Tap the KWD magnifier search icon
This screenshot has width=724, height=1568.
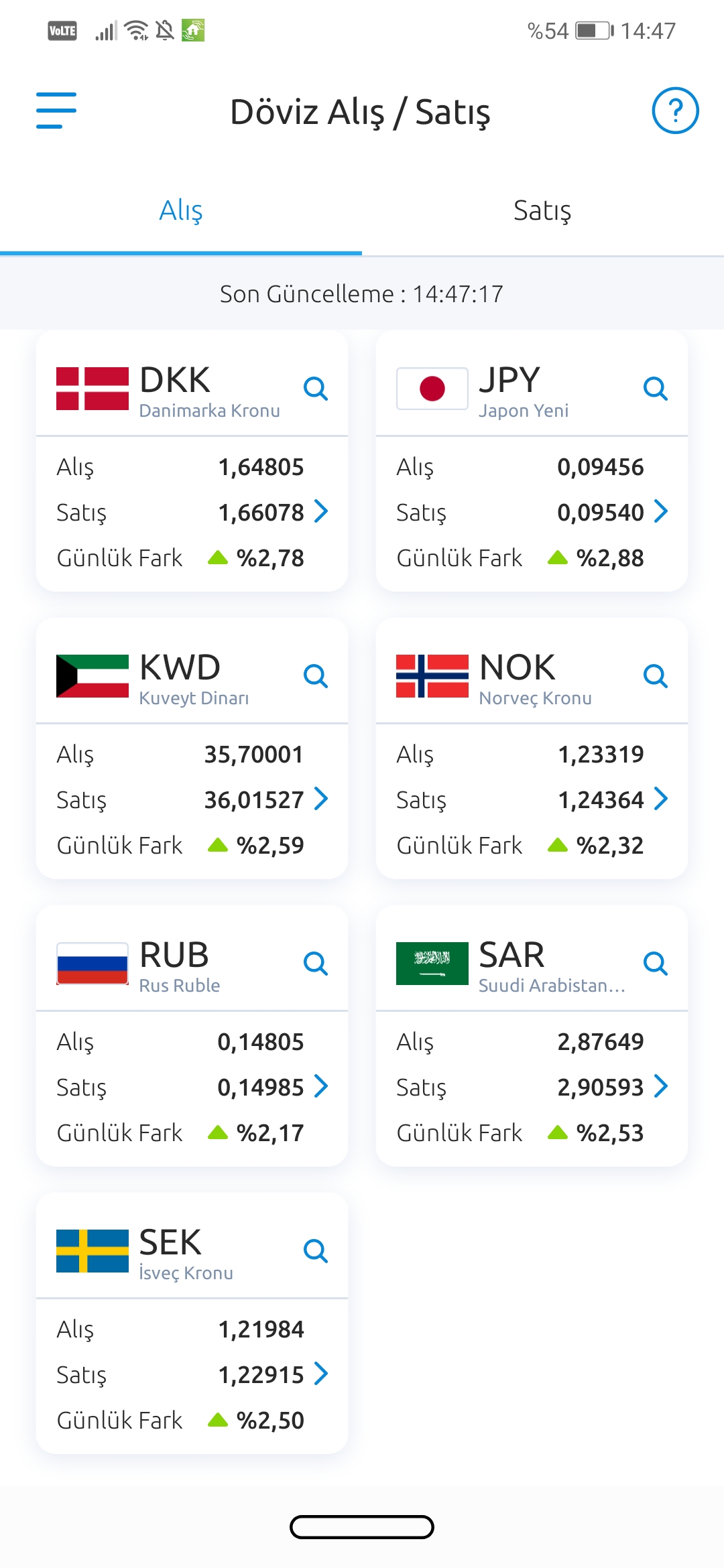click(x=316, y=676)
